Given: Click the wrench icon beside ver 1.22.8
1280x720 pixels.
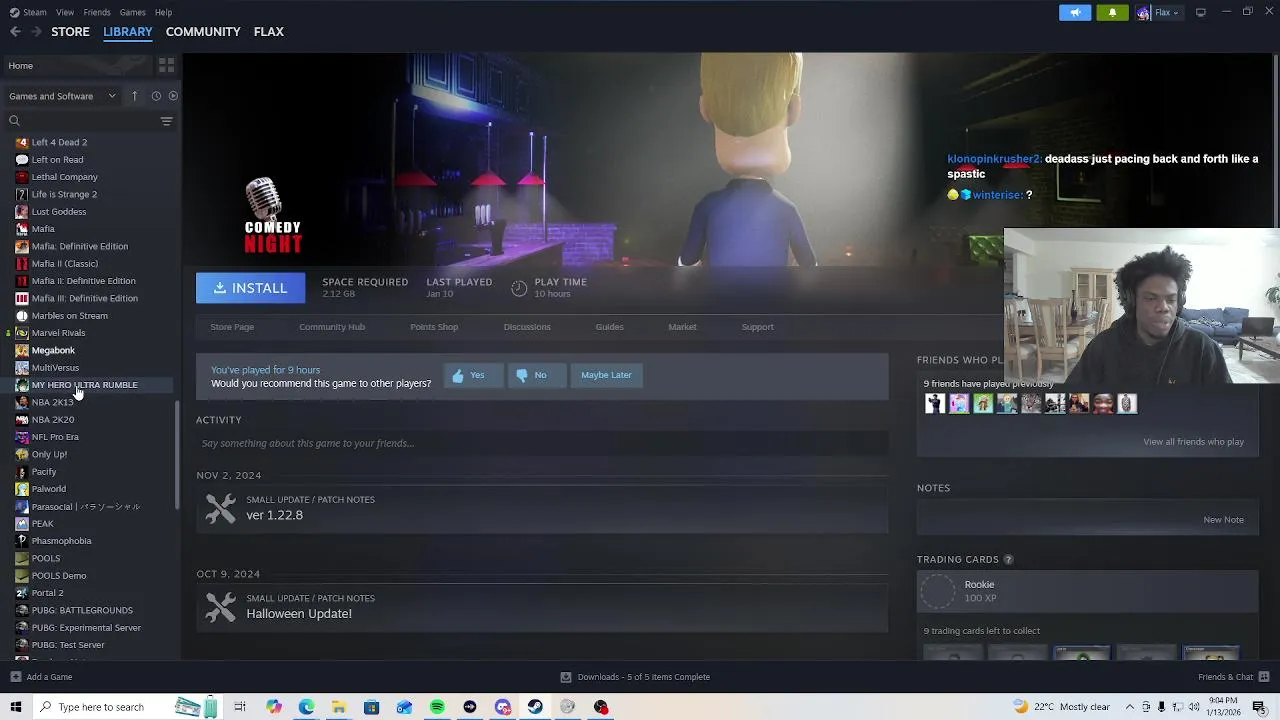Looking at the screenshot, I should point(220,508).
